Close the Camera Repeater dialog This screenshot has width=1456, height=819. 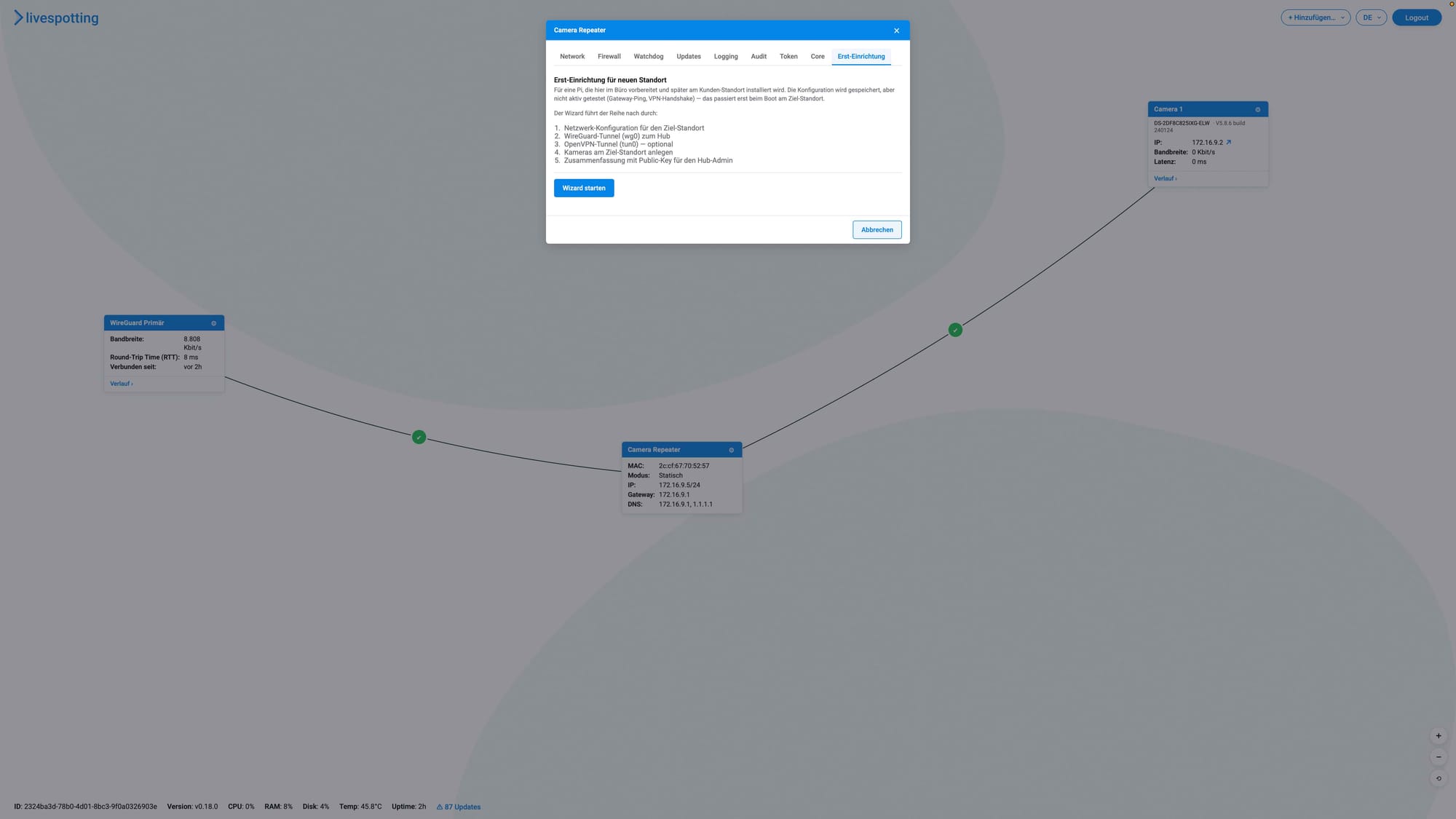896,31
